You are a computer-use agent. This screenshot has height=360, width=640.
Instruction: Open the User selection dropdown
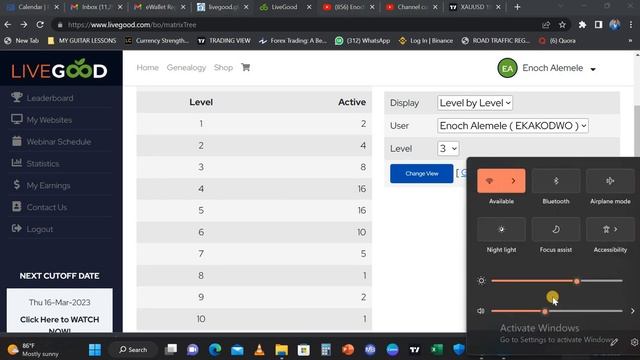point(513,126)
